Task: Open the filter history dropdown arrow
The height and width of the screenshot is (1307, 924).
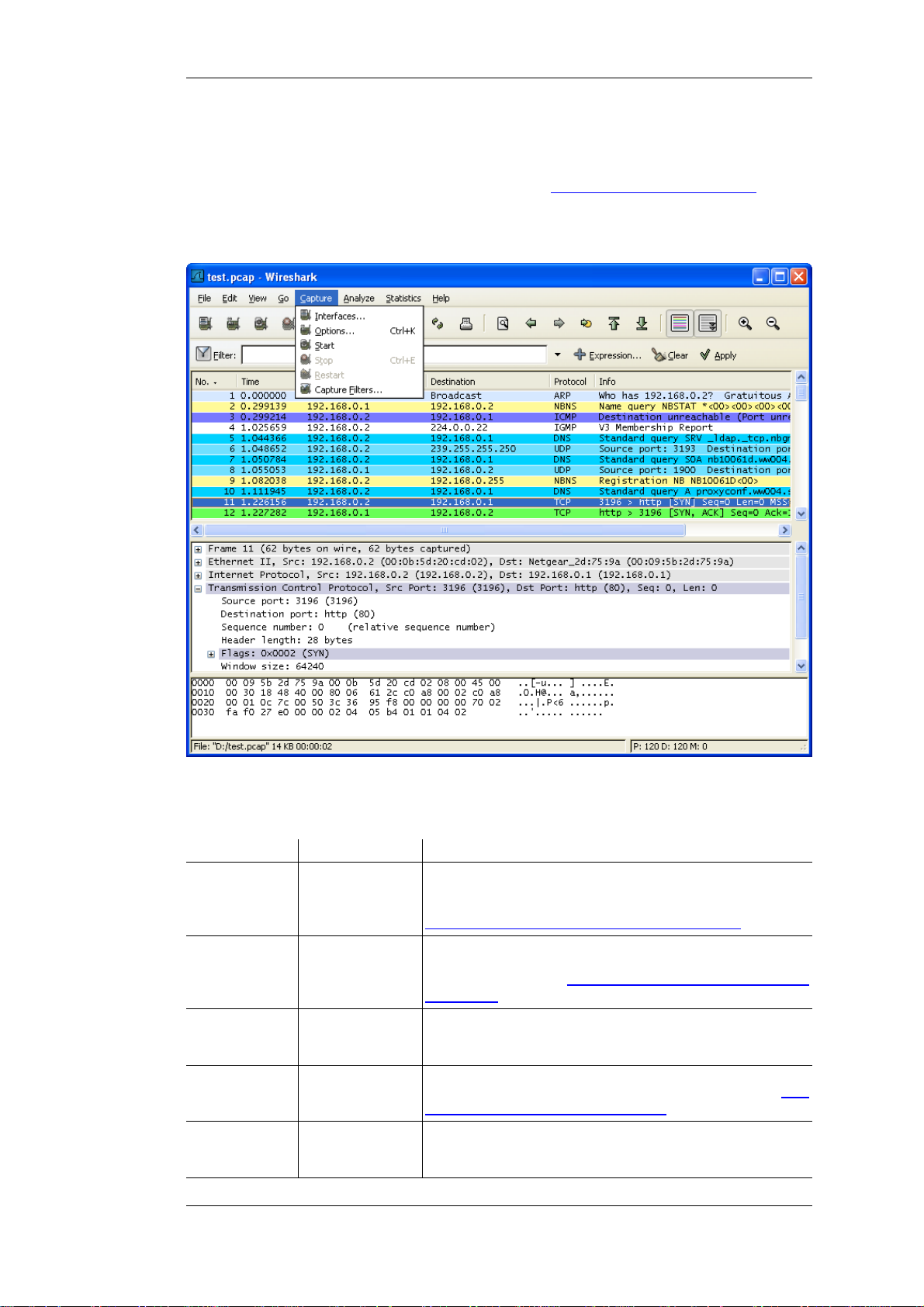Action: point(557,355)
